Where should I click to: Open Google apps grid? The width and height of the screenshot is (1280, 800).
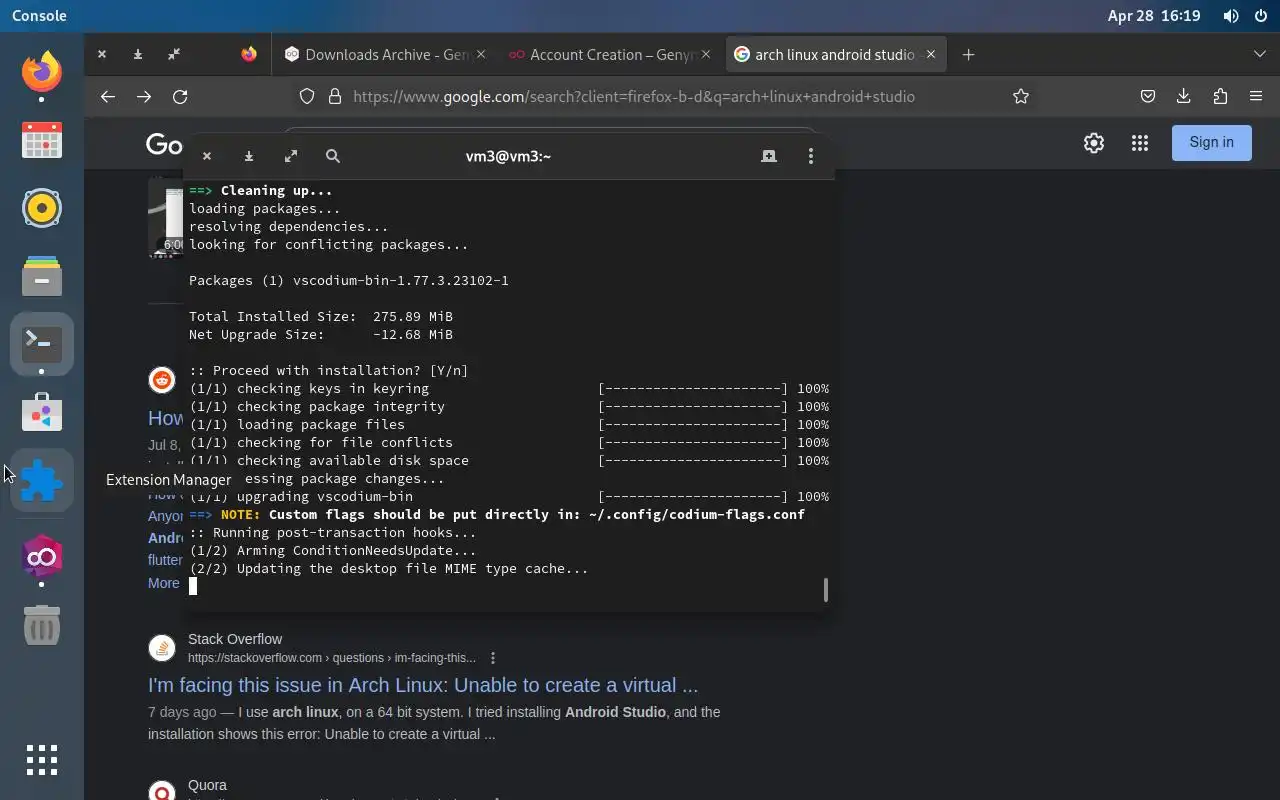1140,143
